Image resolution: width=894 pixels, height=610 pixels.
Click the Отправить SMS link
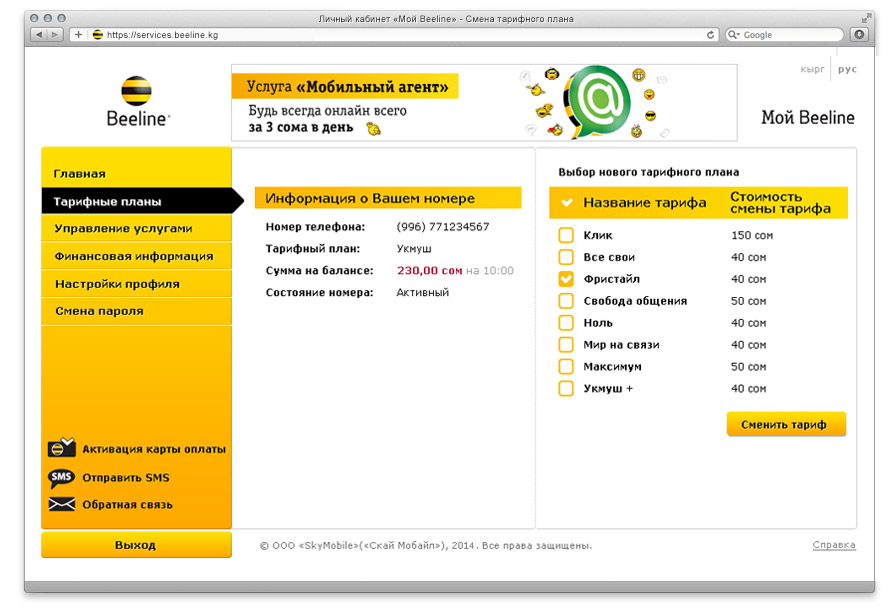[x=126, y=478]
